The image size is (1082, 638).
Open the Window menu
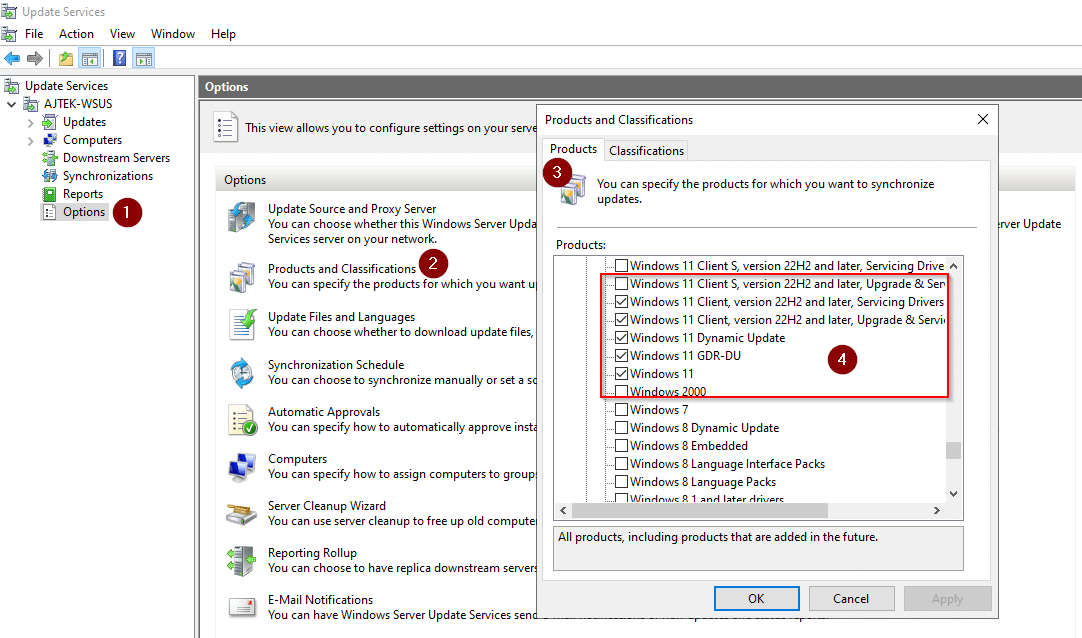(x=173, y=34)
